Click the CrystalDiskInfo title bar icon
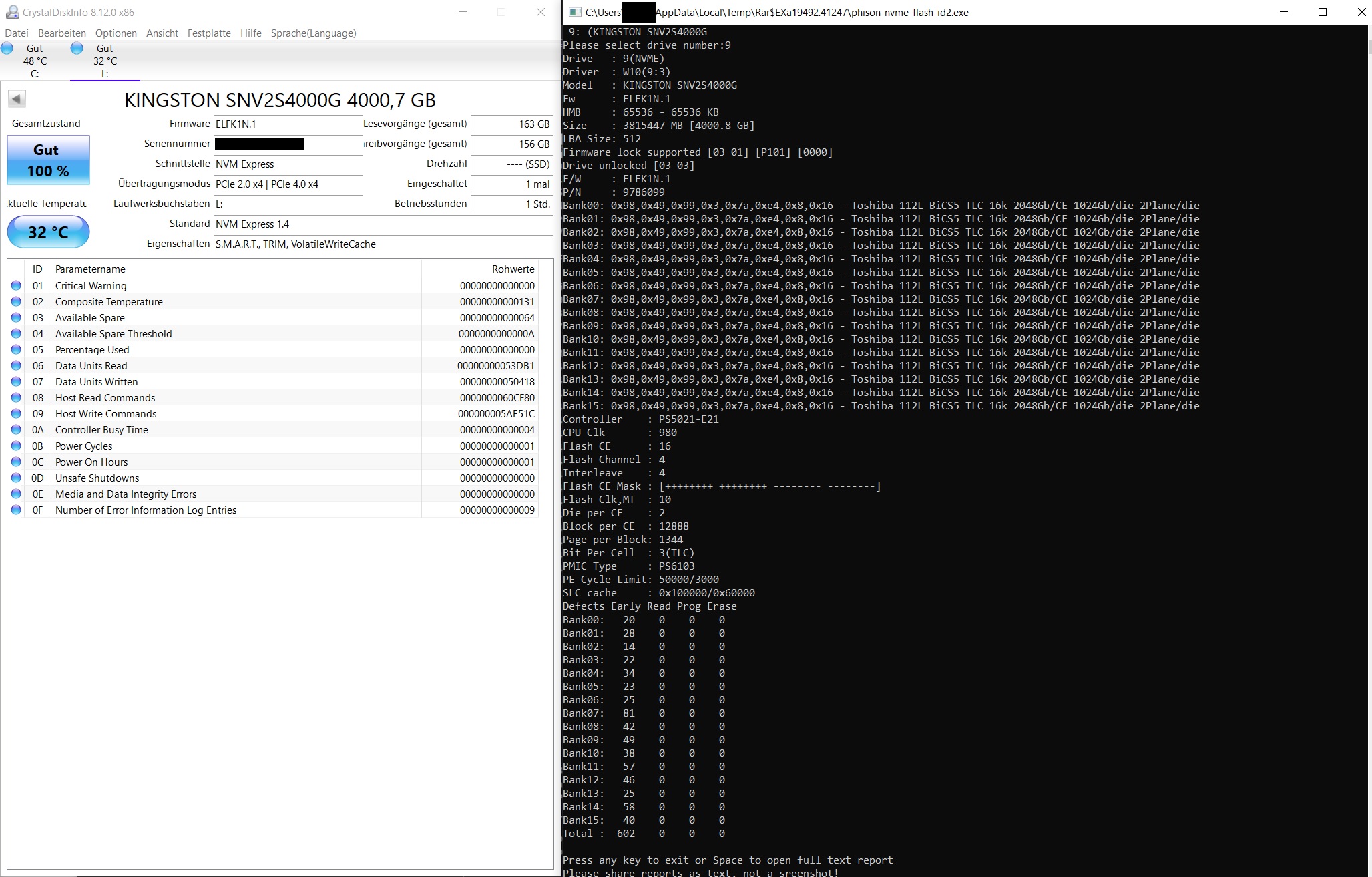Viewport: 1372px width, 877px height. 11,12
